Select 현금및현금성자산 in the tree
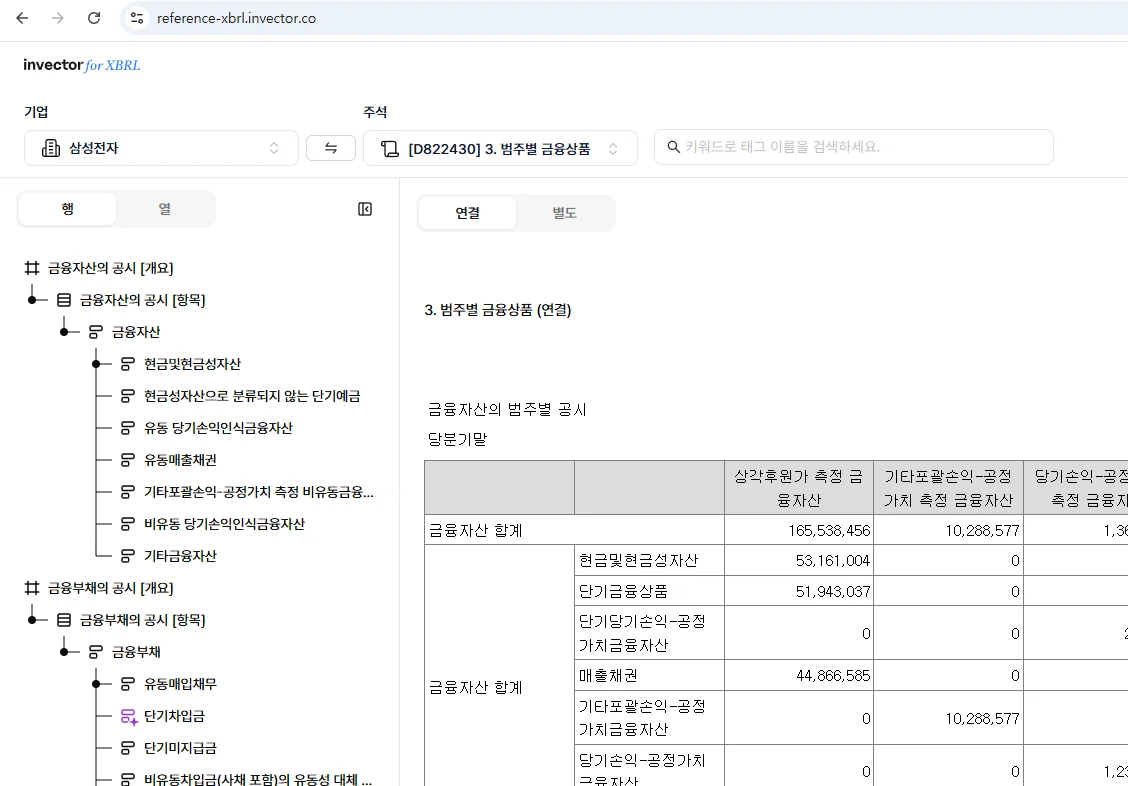The width and height of the screenshot is (1128, 786). (192, 364)
